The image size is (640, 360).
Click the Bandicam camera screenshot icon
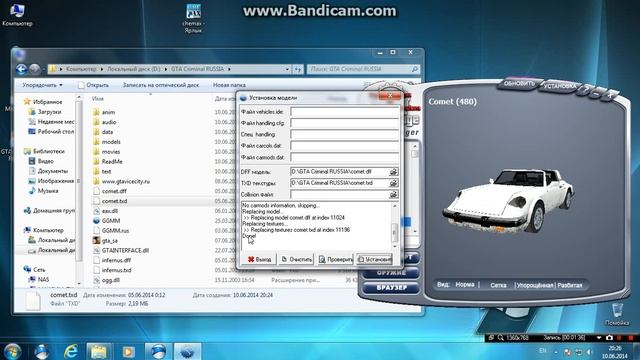point(609,338)
